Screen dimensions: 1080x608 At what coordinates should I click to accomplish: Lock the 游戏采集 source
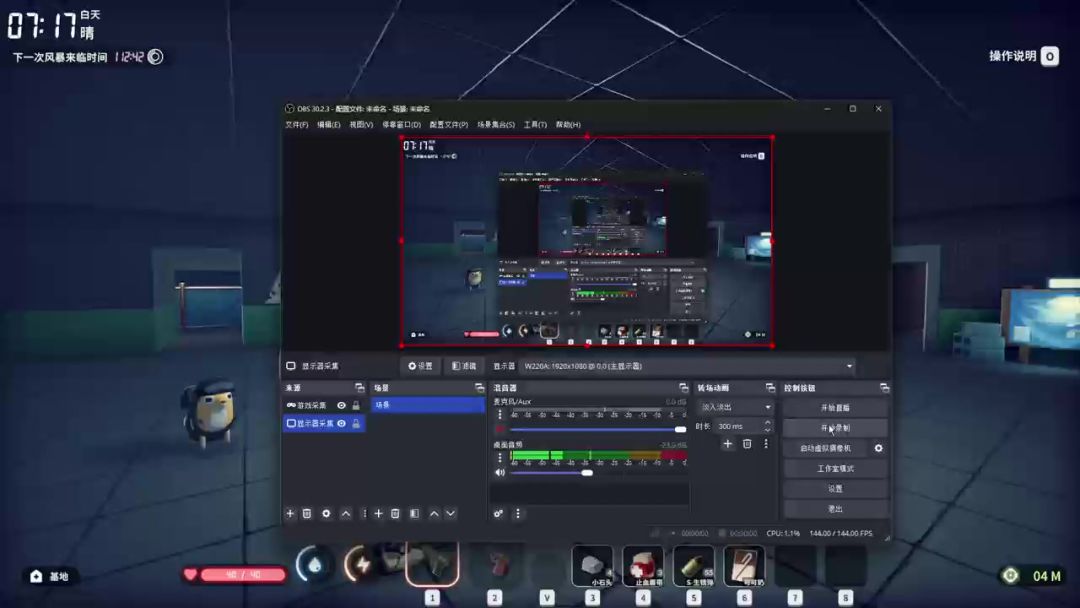pyautogui.click(x=356, y=406)
